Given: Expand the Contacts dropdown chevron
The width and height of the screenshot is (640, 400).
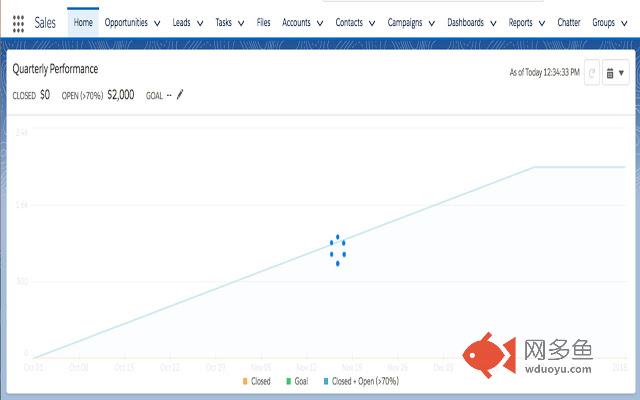Looking at the screenshot, I should coord(372,24).
